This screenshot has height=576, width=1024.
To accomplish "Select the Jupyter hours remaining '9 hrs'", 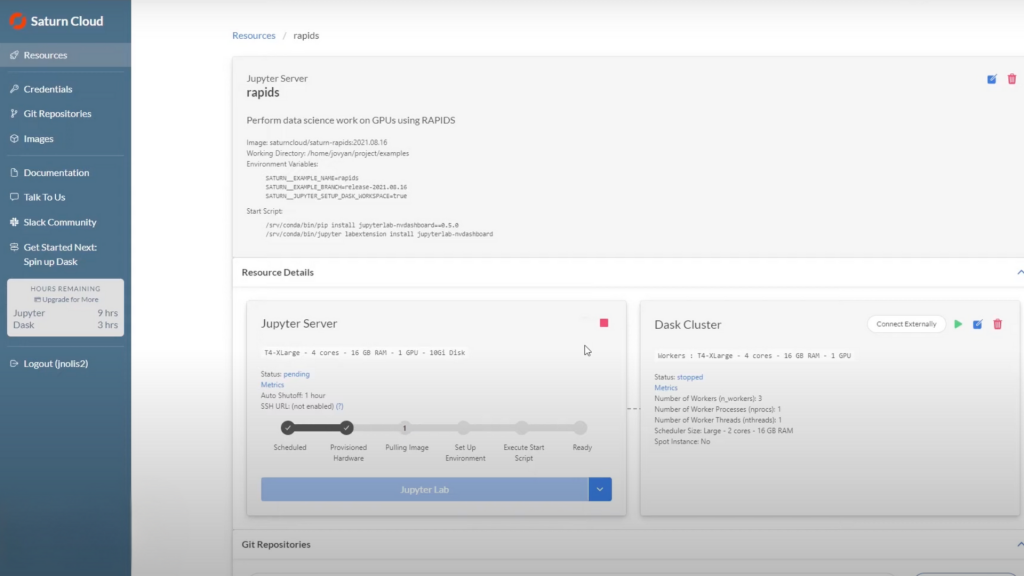I will tap(108, 313).
